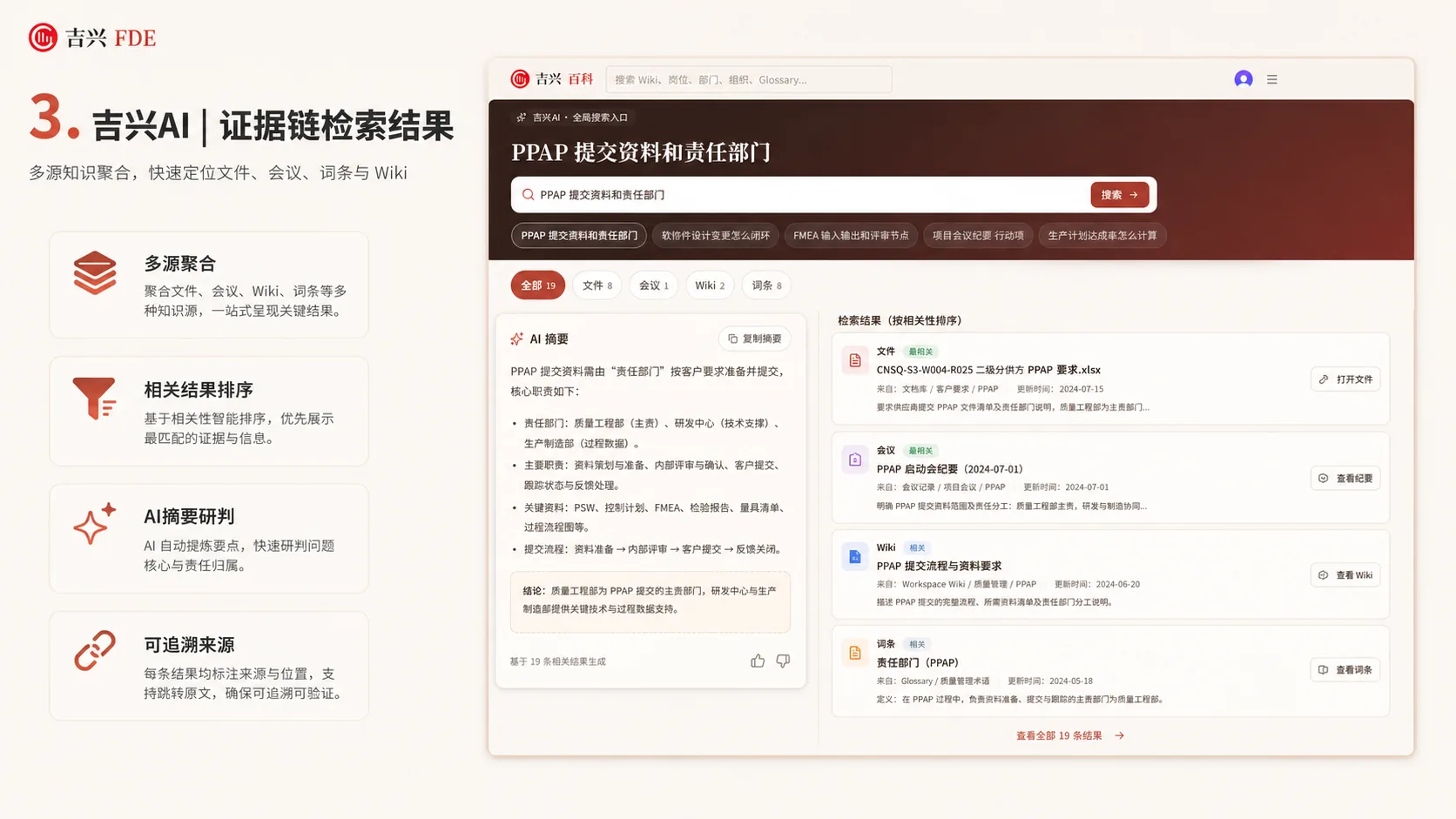The width and height of the screenshot is (1456, 819).
Task: Focus the top Wiki search input field
Action: click(x=749, y=79)
